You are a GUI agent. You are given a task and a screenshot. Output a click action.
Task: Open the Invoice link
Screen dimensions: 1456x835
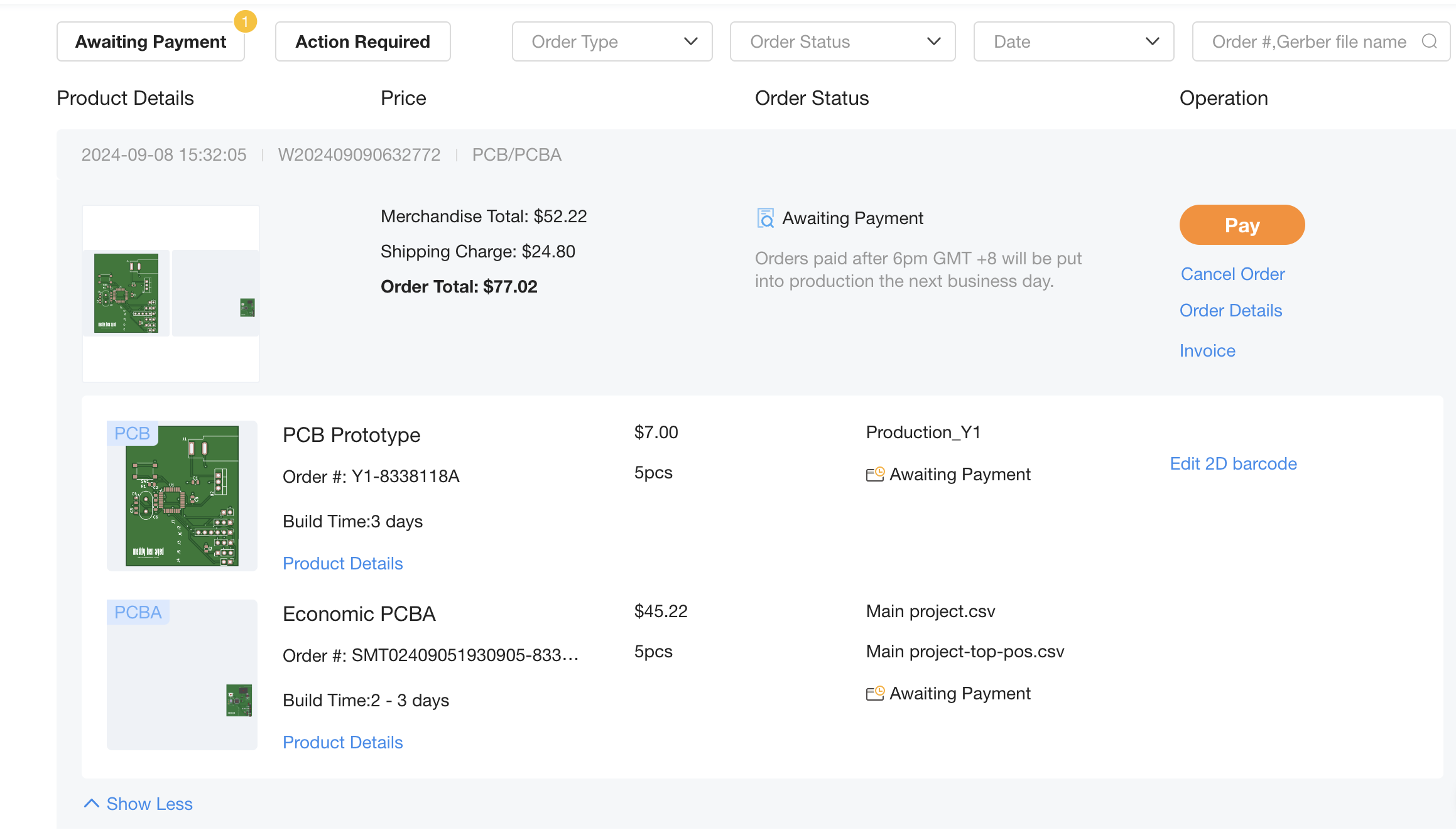coord(1207,350)
